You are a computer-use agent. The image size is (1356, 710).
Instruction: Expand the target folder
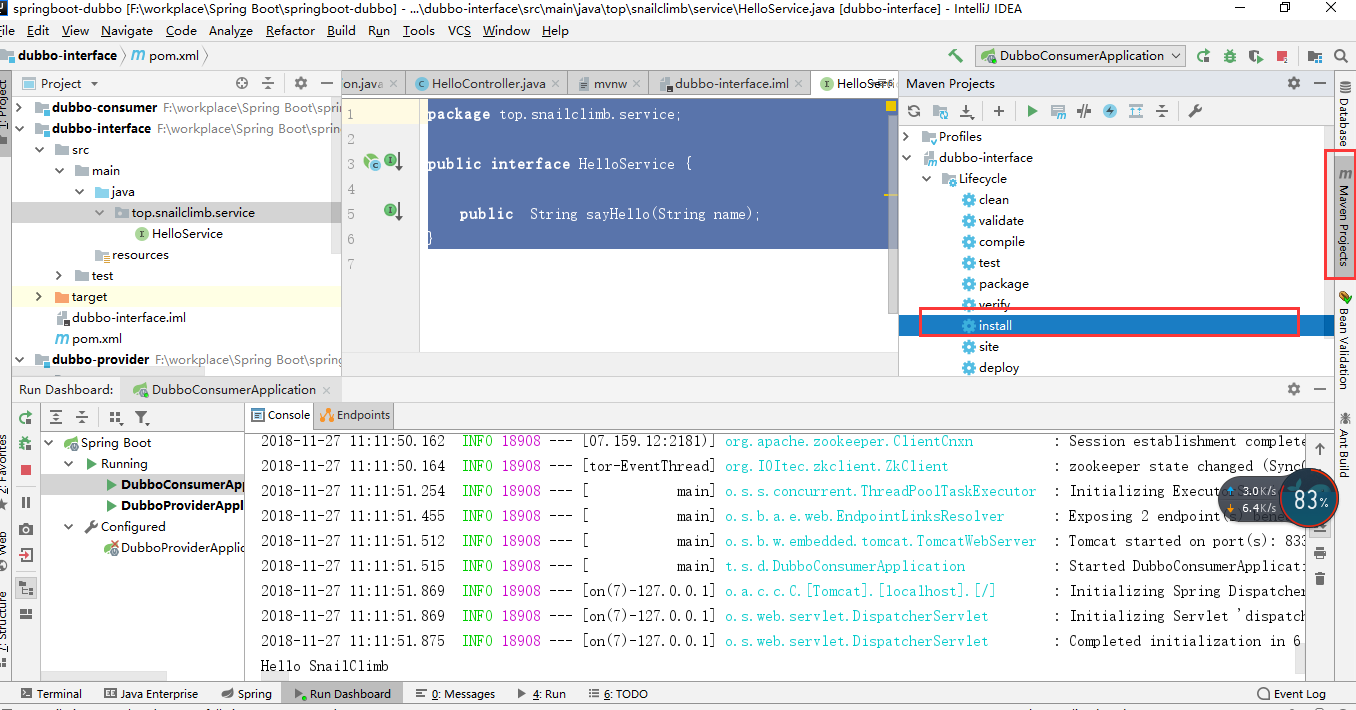click(x=38, y=296)
